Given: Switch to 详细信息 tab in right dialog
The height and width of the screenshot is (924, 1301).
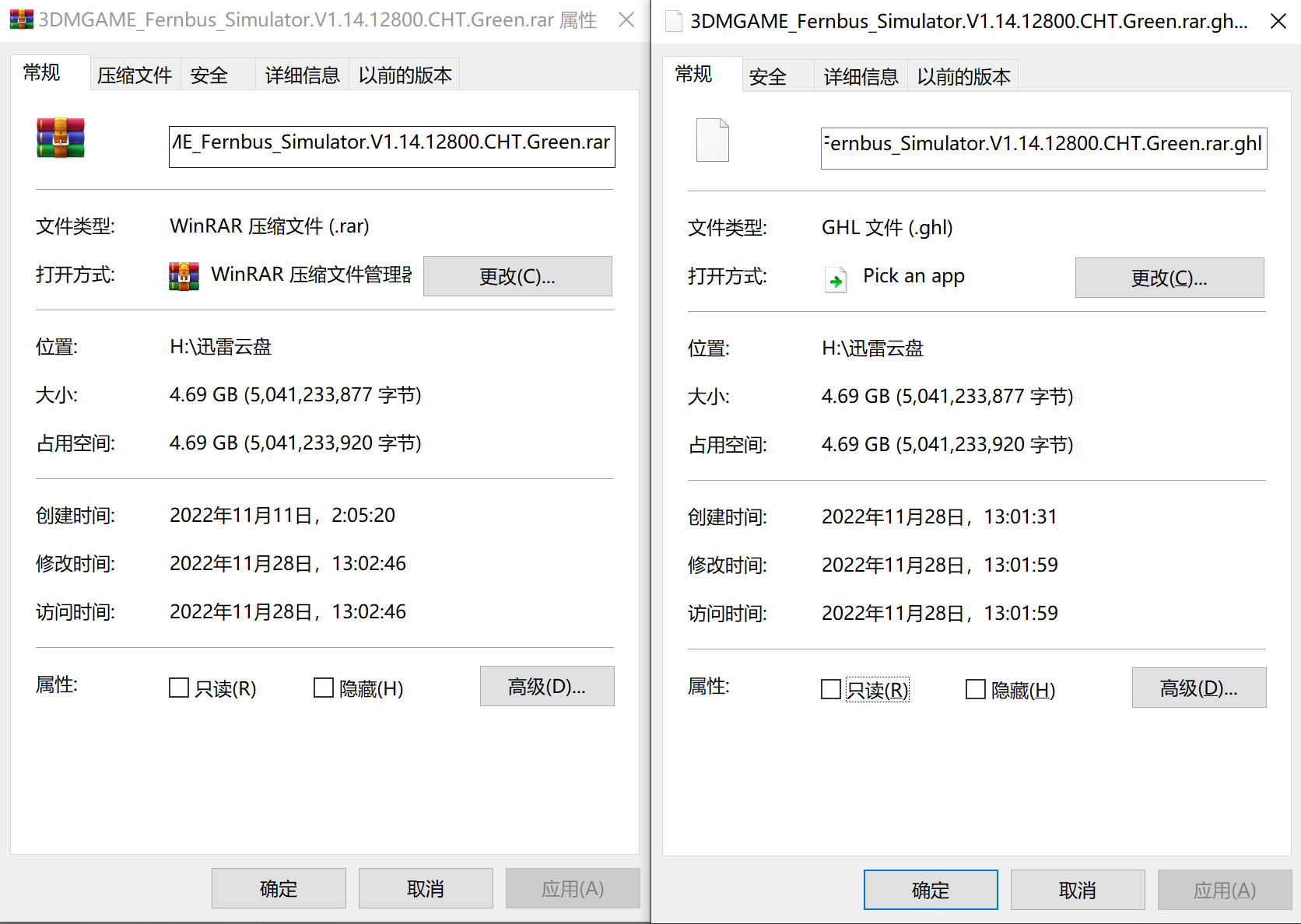Looking at the screenshot, I should [861, 77].
